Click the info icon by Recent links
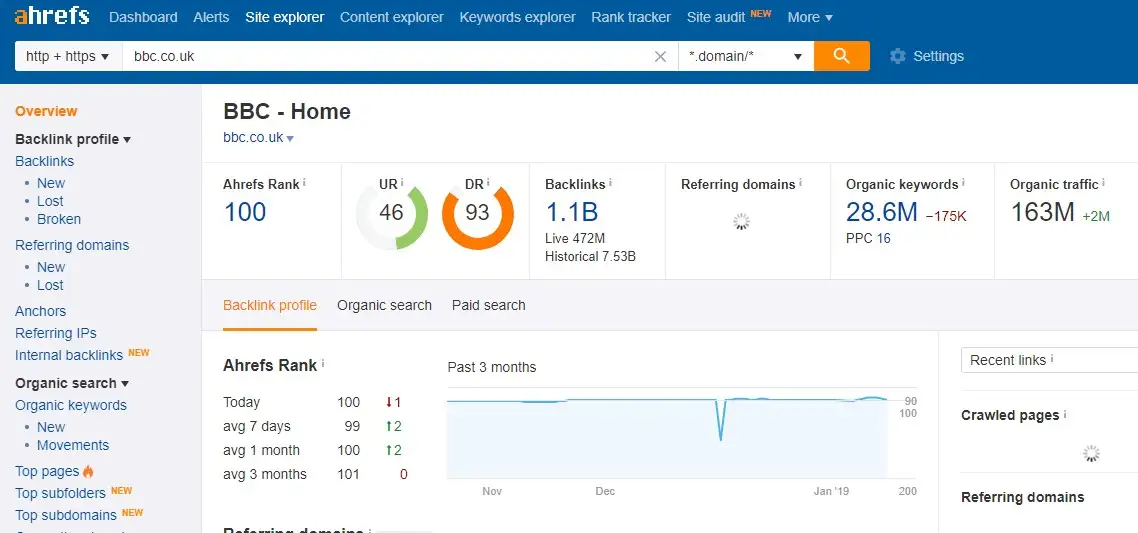This screenshot has width=1138, height=533. coord(1052,359)
